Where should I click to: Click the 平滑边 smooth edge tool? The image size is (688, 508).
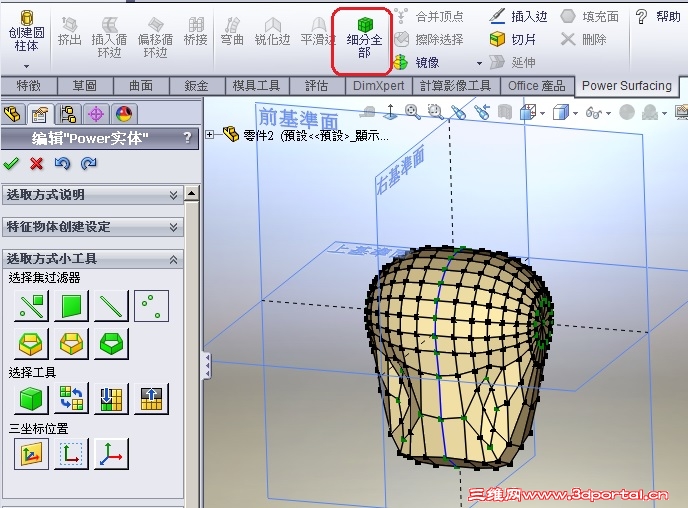click(x=318, y=32)
